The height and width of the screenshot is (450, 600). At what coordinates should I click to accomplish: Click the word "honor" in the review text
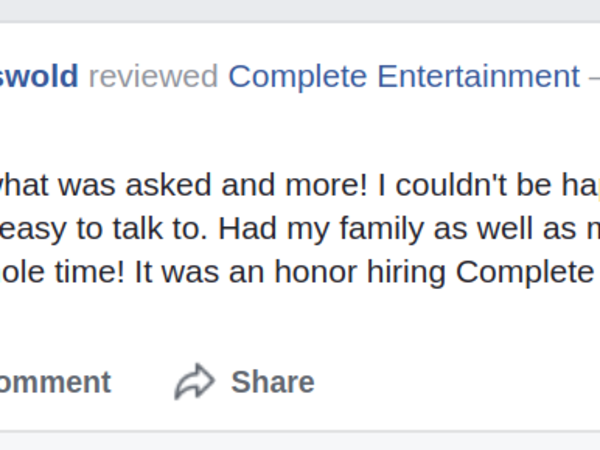tap(316, 272)
